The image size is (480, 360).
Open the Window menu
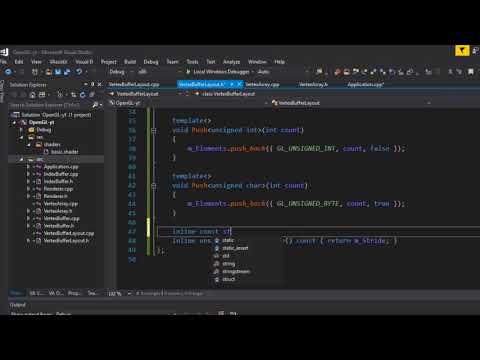(x=257, y=62)
